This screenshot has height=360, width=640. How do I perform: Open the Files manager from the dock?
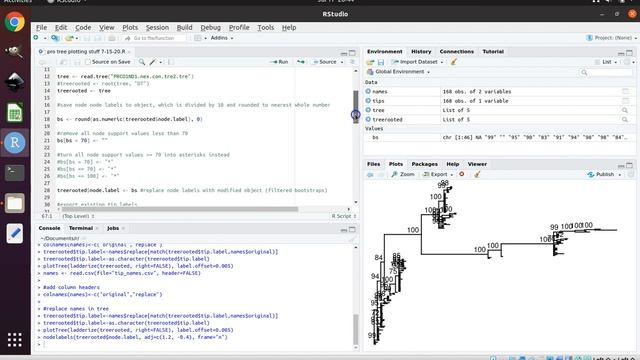(x=15, y=203)
